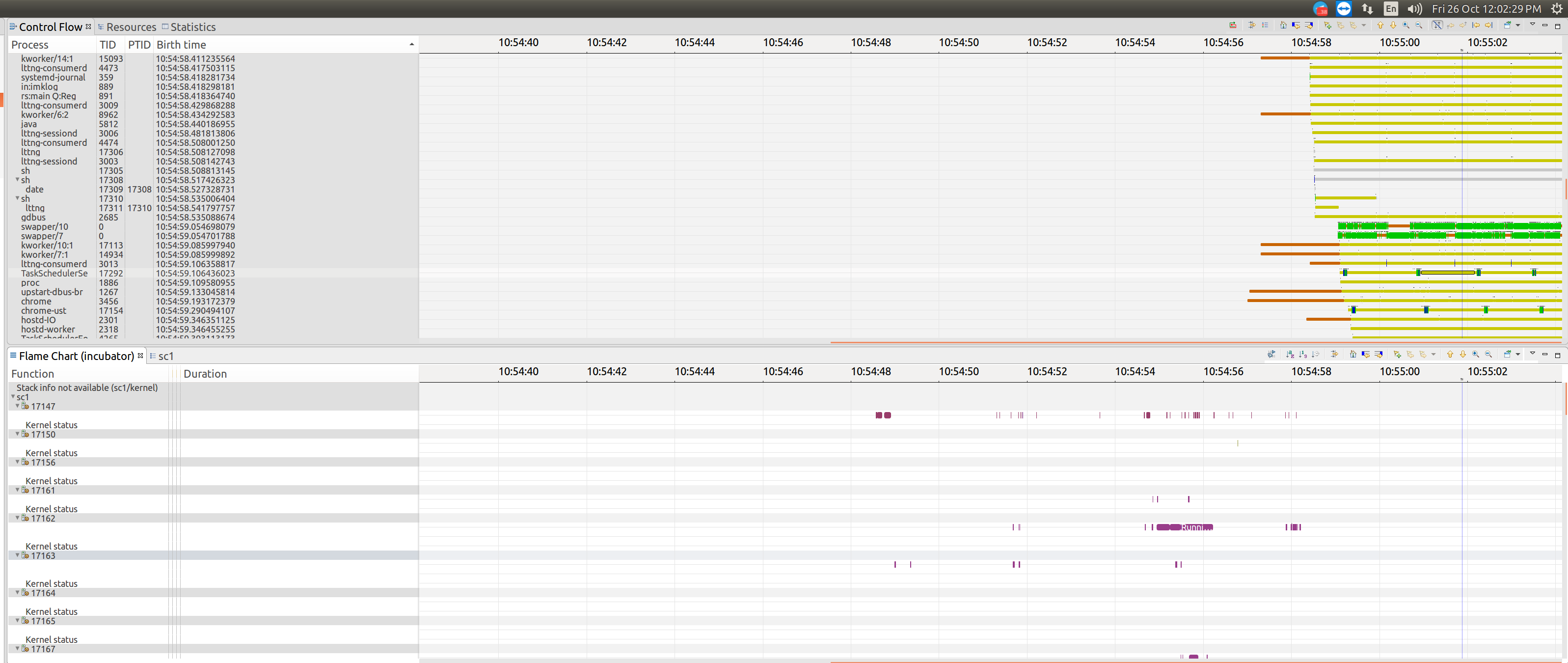
Task: Click the PTID column header
Action: (139, 44)
